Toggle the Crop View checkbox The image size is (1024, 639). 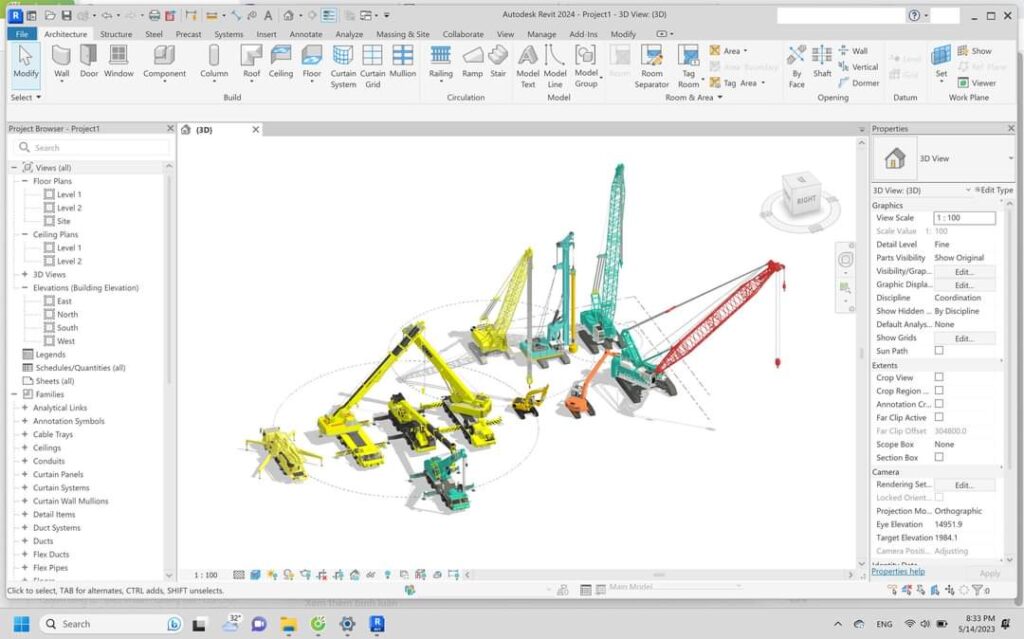939,377
